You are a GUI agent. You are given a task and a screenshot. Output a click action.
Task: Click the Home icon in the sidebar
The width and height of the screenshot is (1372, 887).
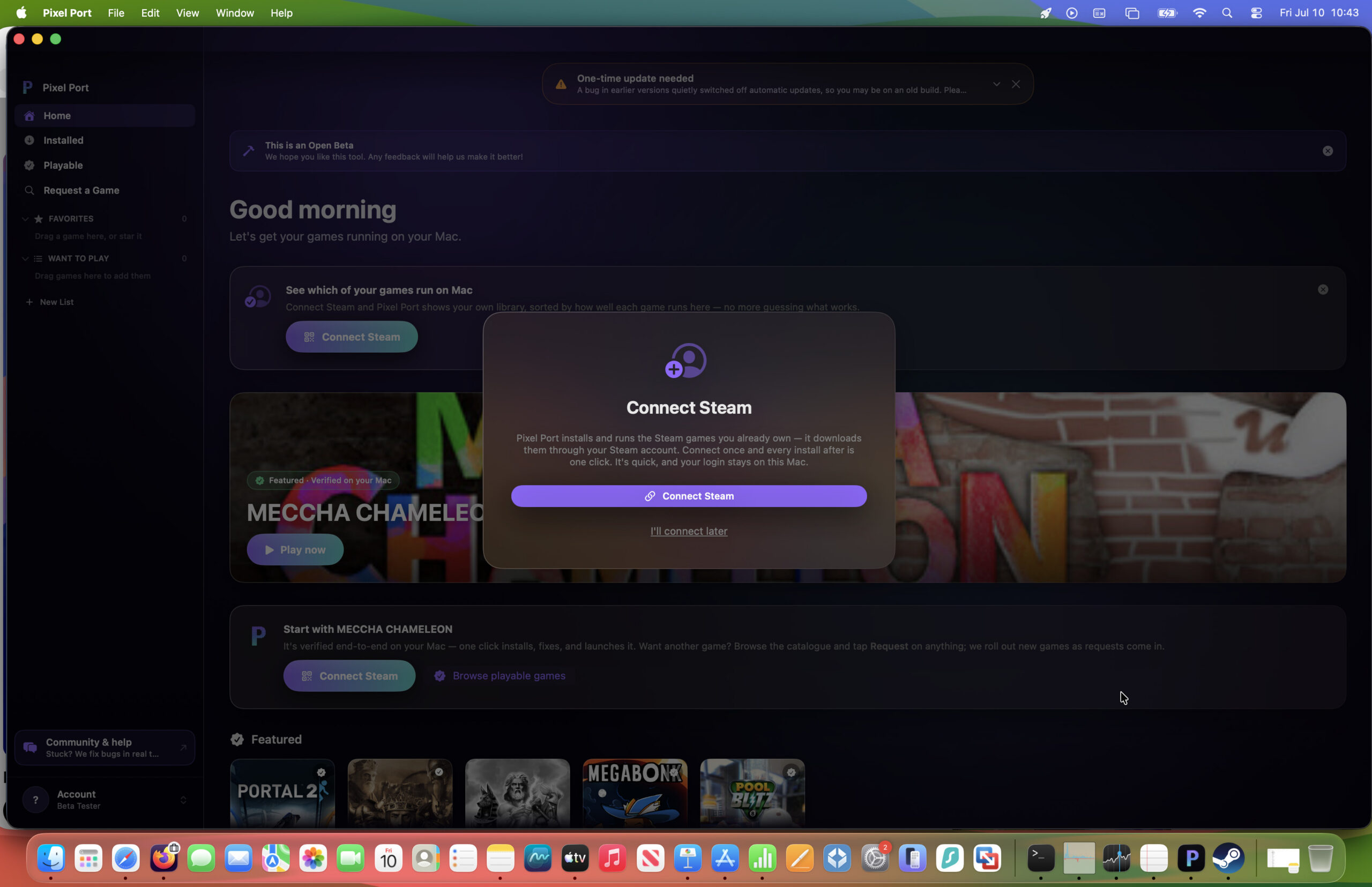(x=29, y=116)
